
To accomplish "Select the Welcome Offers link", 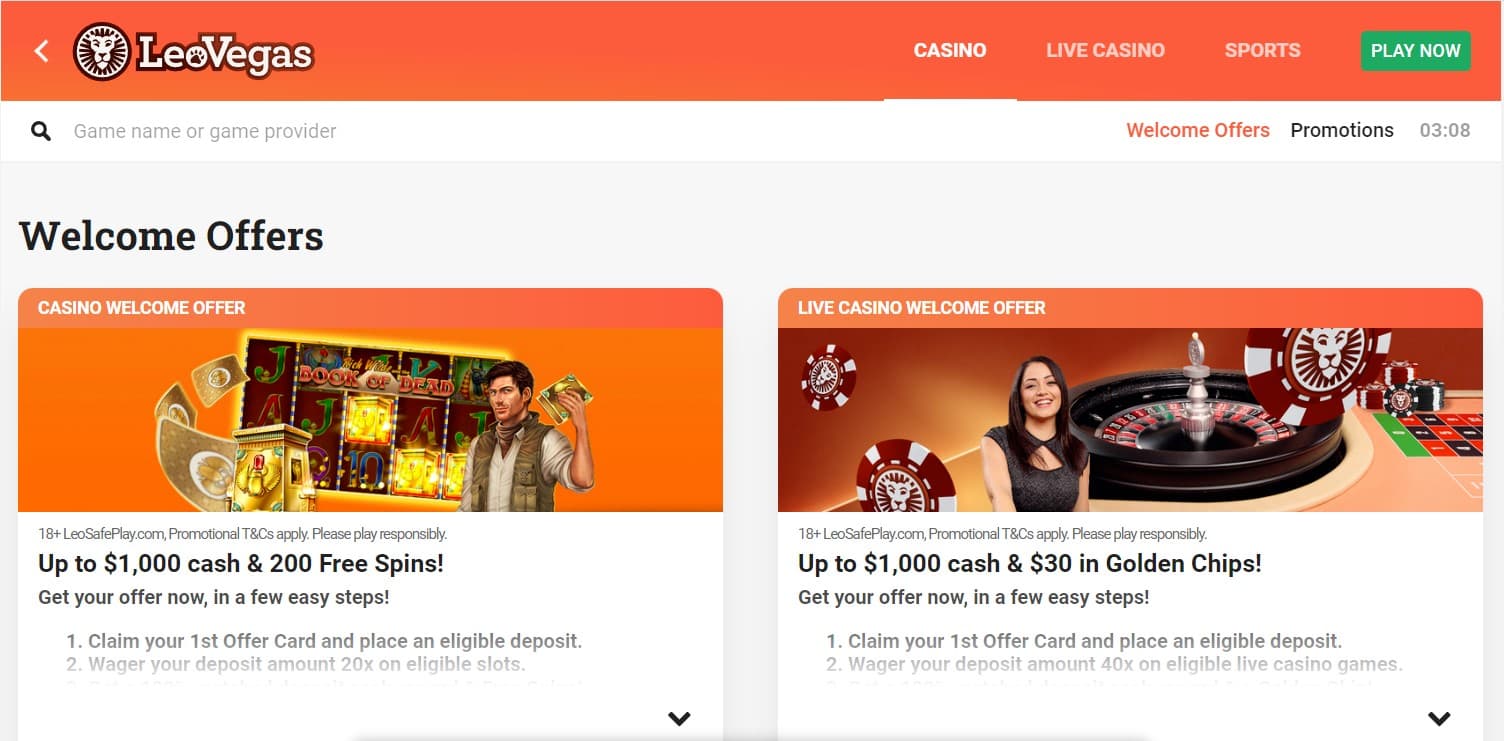I will (x=1198, y=130).
